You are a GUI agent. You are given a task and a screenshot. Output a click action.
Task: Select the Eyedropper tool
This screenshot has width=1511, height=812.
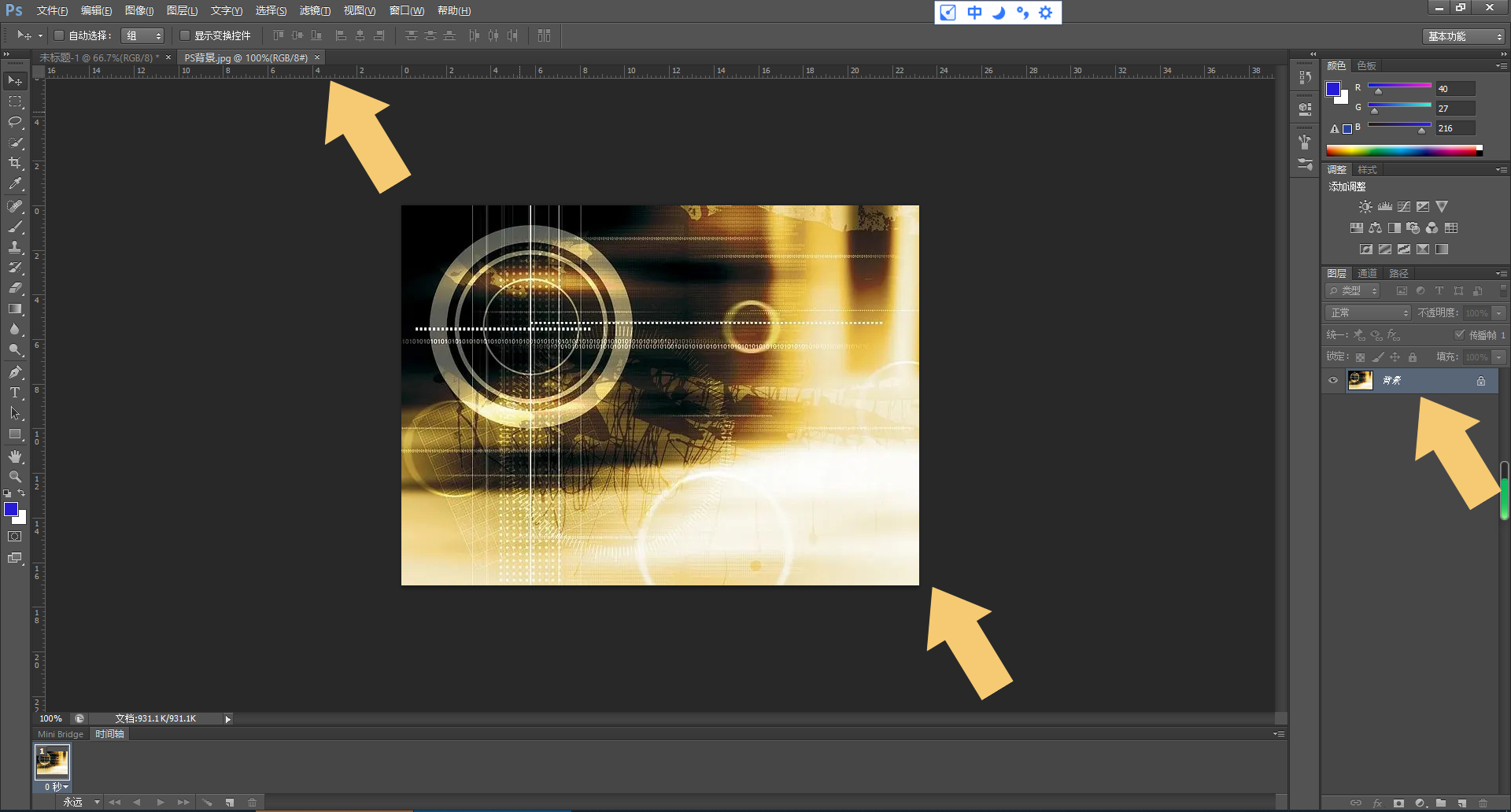[x=15, y=184]
